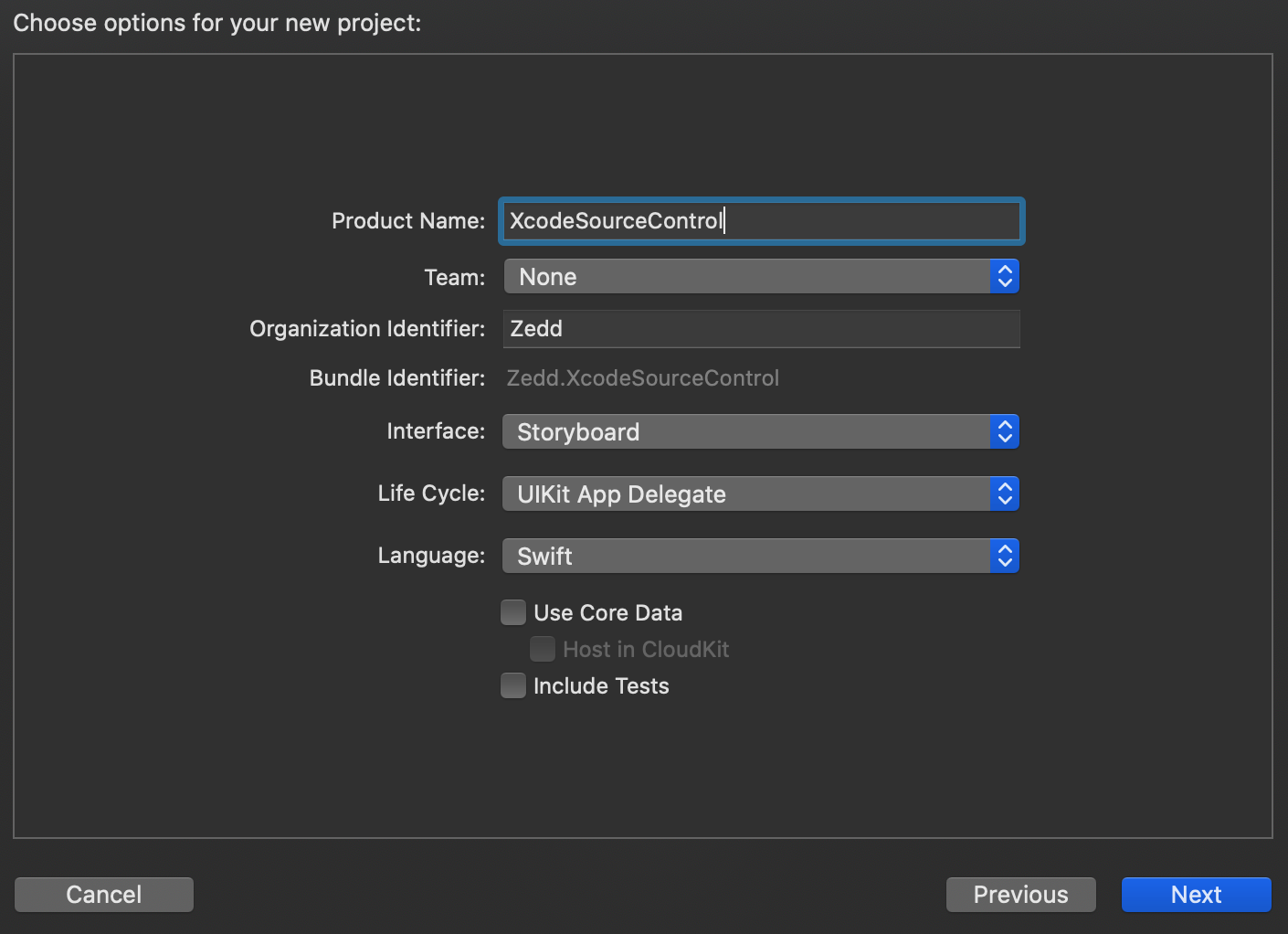This screenshot has height=934, width=1288.
Task: Click the "Organization Identifier:" label text
Action: point(367,329)
